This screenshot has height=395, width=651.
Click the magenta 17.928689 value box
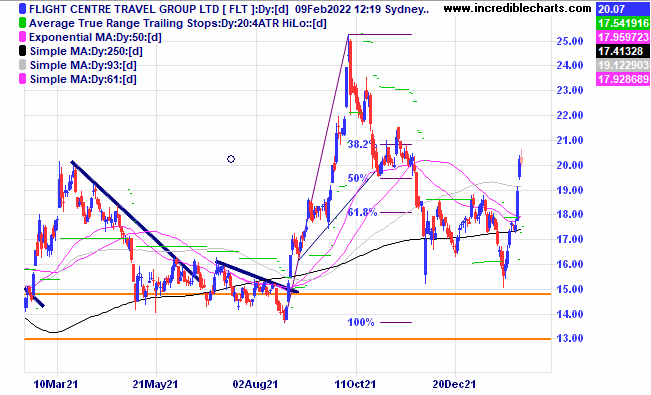[x=622, y=79]
